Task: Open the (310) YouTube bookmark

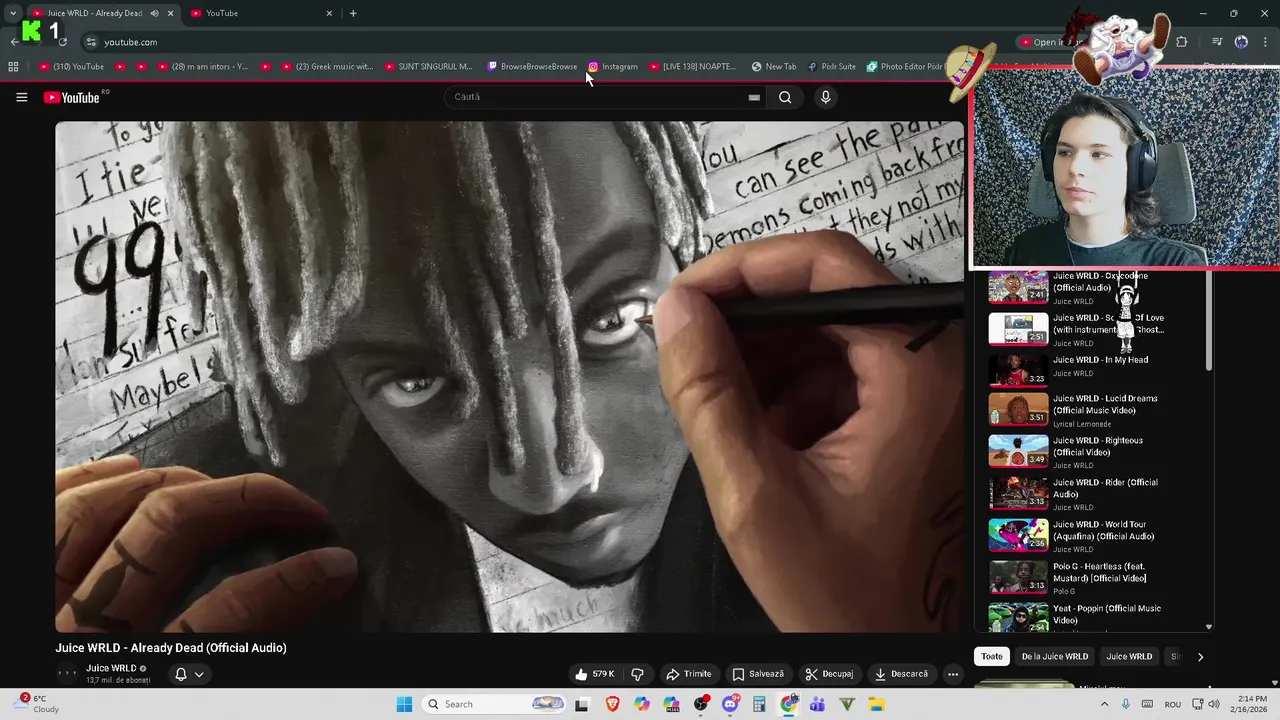Action: [71, 67]
